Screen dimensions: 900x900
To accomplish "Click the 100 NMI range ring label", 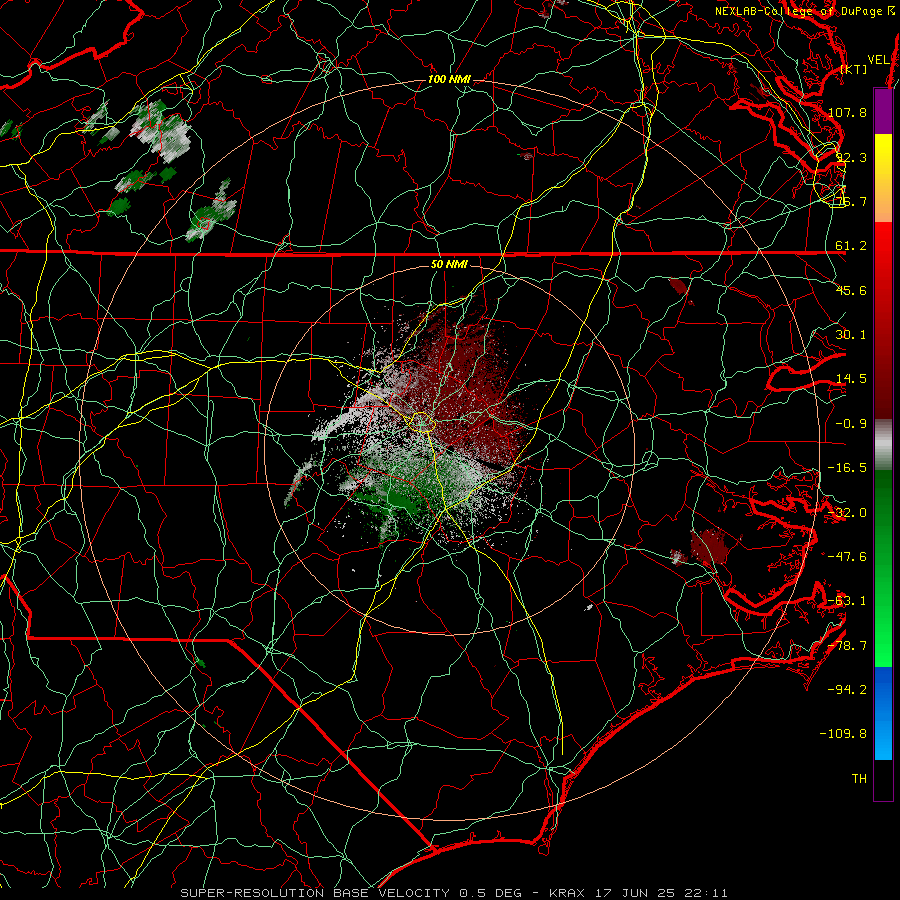I will tap(449, 79).
